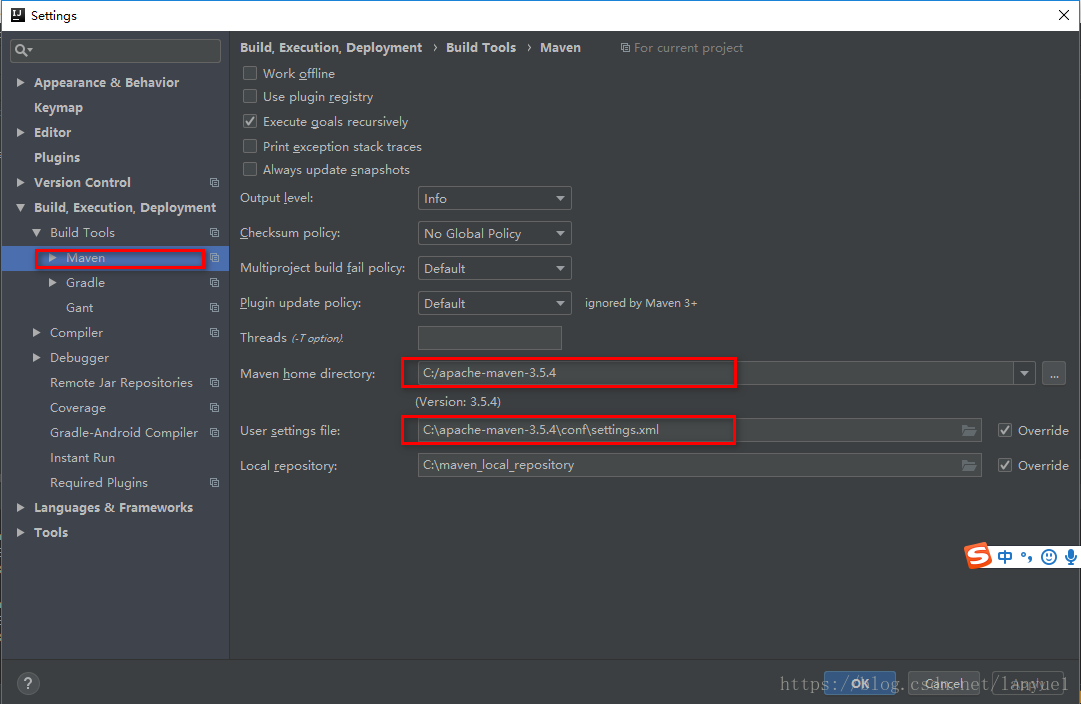Viewport: 1081px width, 704px height.
Task: Click the search magnifier icon in settings
Action: click(21, 50)
